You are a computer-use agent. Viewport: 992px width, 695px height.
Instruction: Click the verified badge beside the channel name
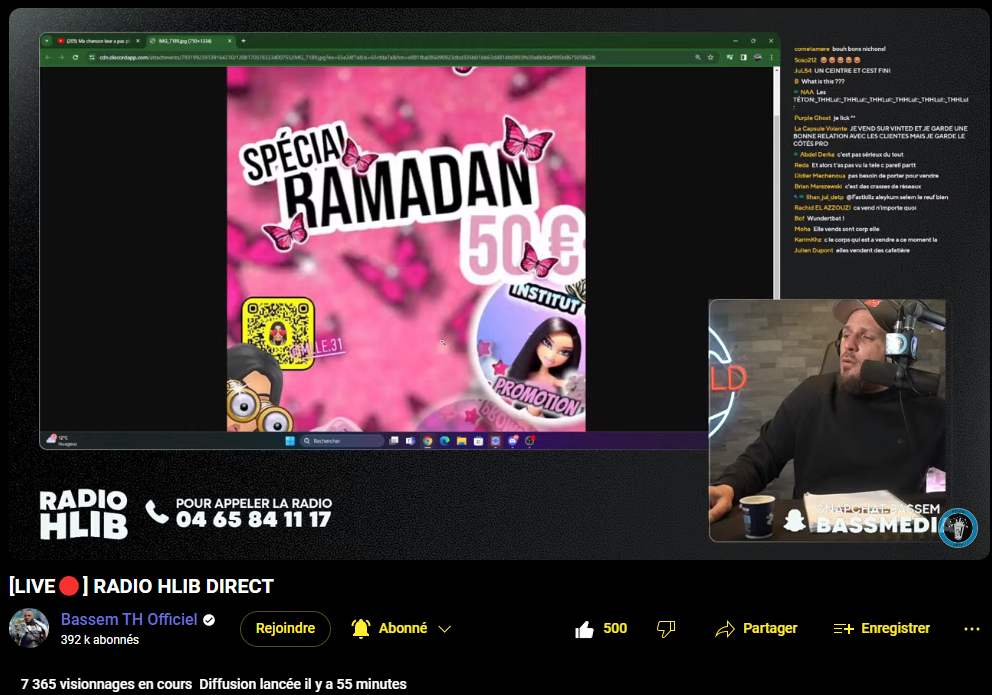pyautogui.click(x=209, y=620)
